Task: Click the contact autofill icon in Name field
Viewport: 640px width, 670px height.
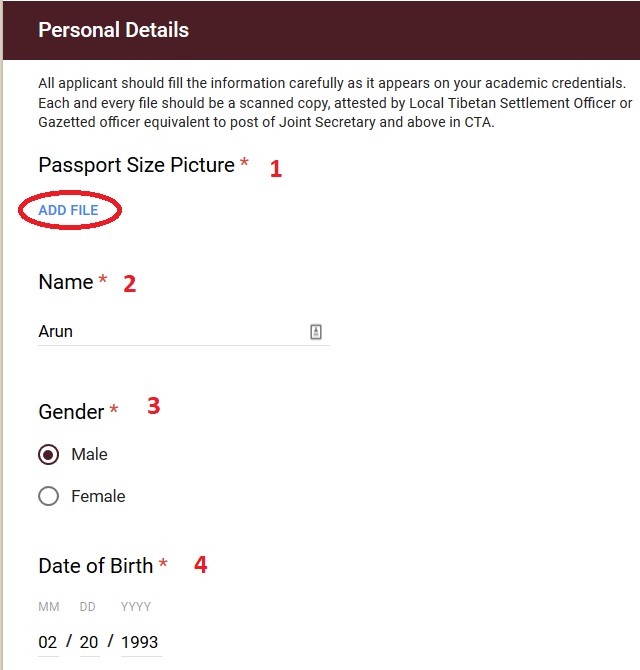Action: (316, 332)
